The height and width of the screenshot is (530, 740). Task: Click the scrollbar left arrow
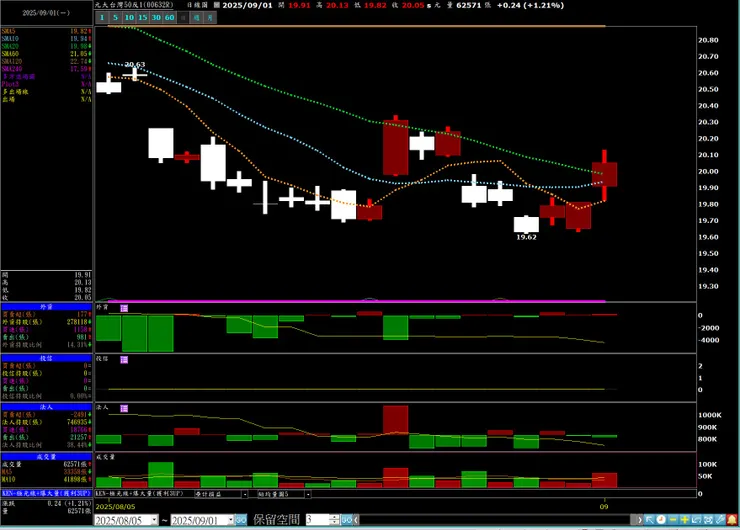tap(356, 520)
